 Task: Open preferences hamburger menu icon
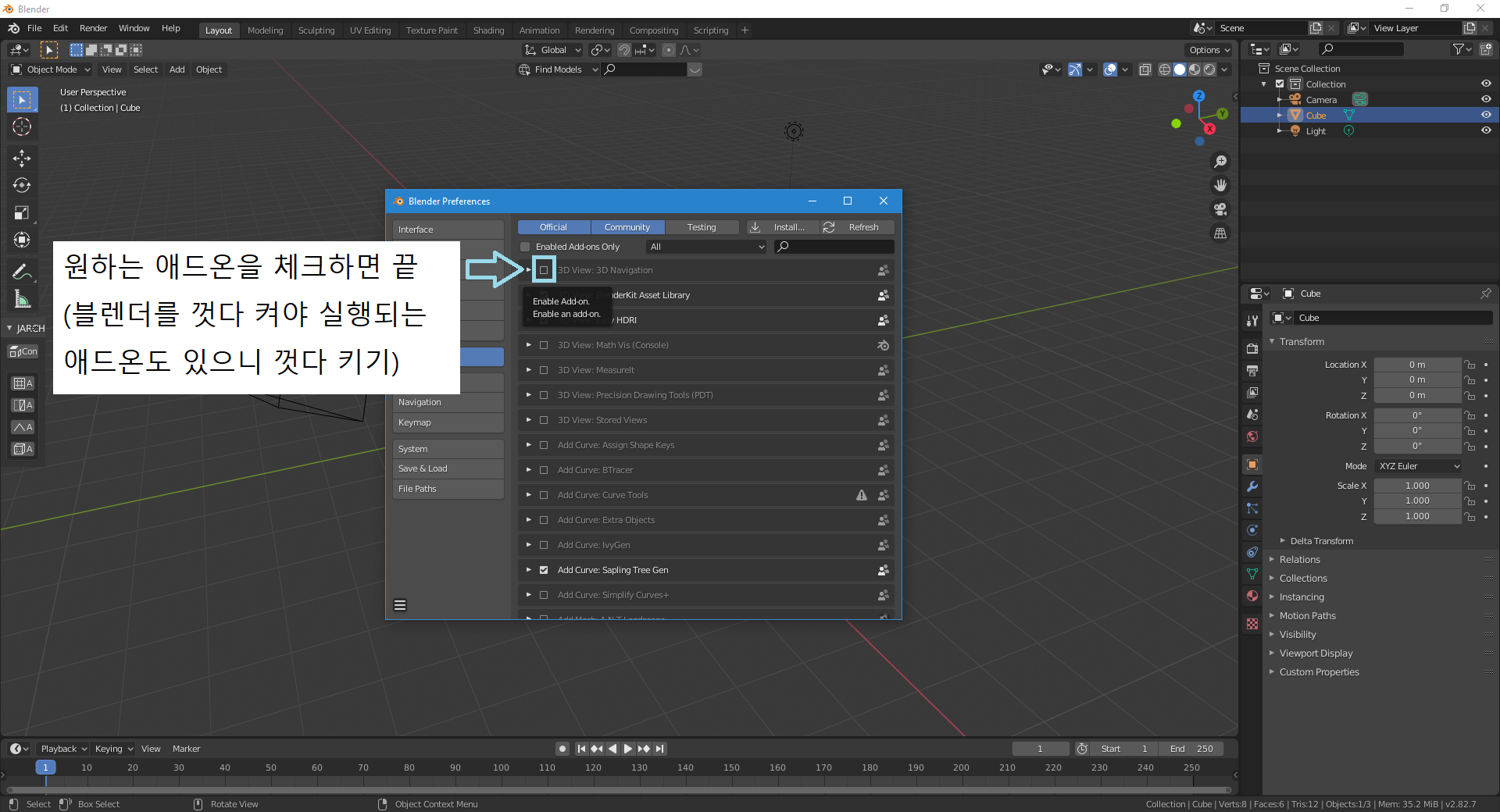point(400,605)
